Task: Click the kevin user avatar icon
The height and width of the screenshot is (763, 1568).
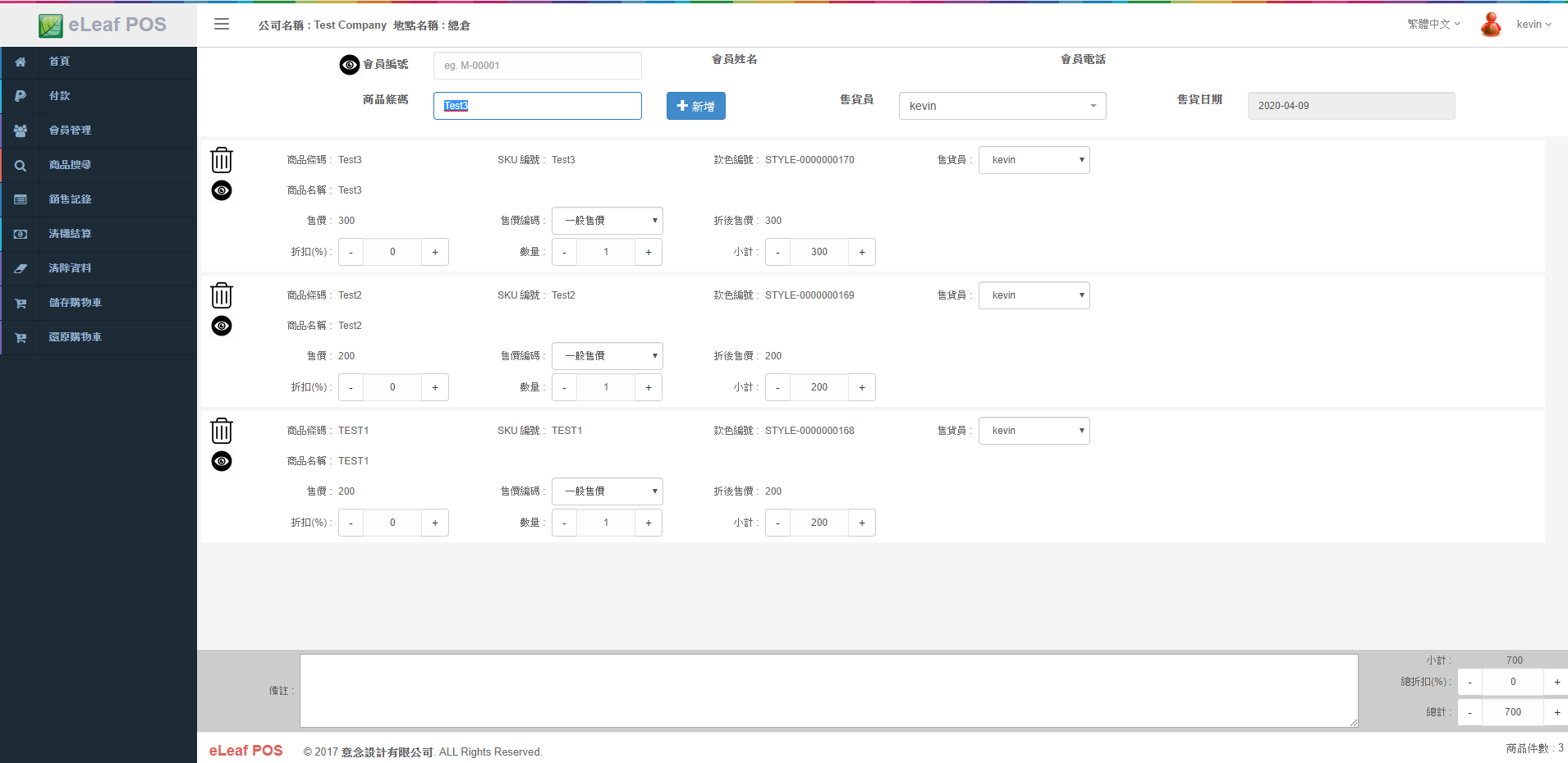Action: pyautogui.click(x=1491, y=25)
